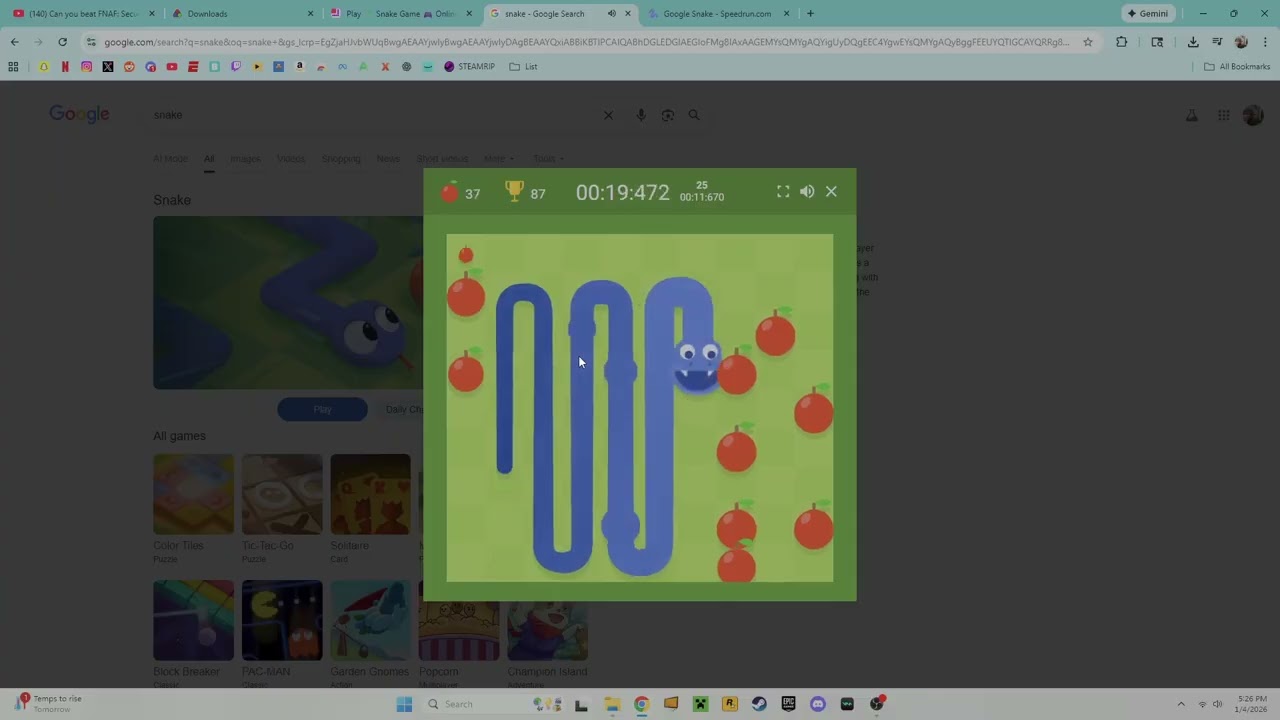This screenshot has width=1280, height=720.
Task: Clear the search box with X
Action: pos(608,115)
